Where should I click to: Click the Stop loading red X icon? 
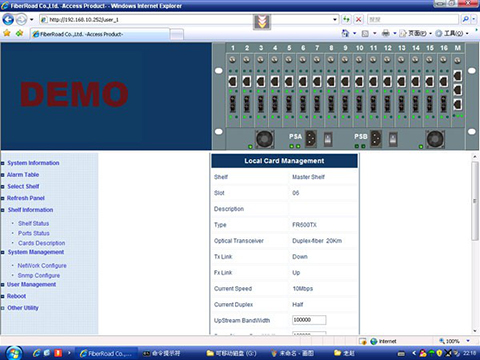tap(358, 20)
